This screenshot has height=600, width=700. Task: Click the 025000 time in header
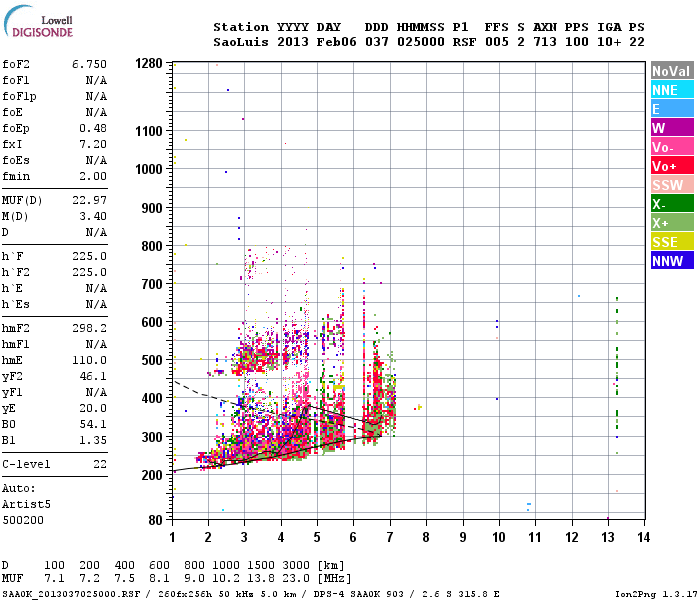click(421, 42)
